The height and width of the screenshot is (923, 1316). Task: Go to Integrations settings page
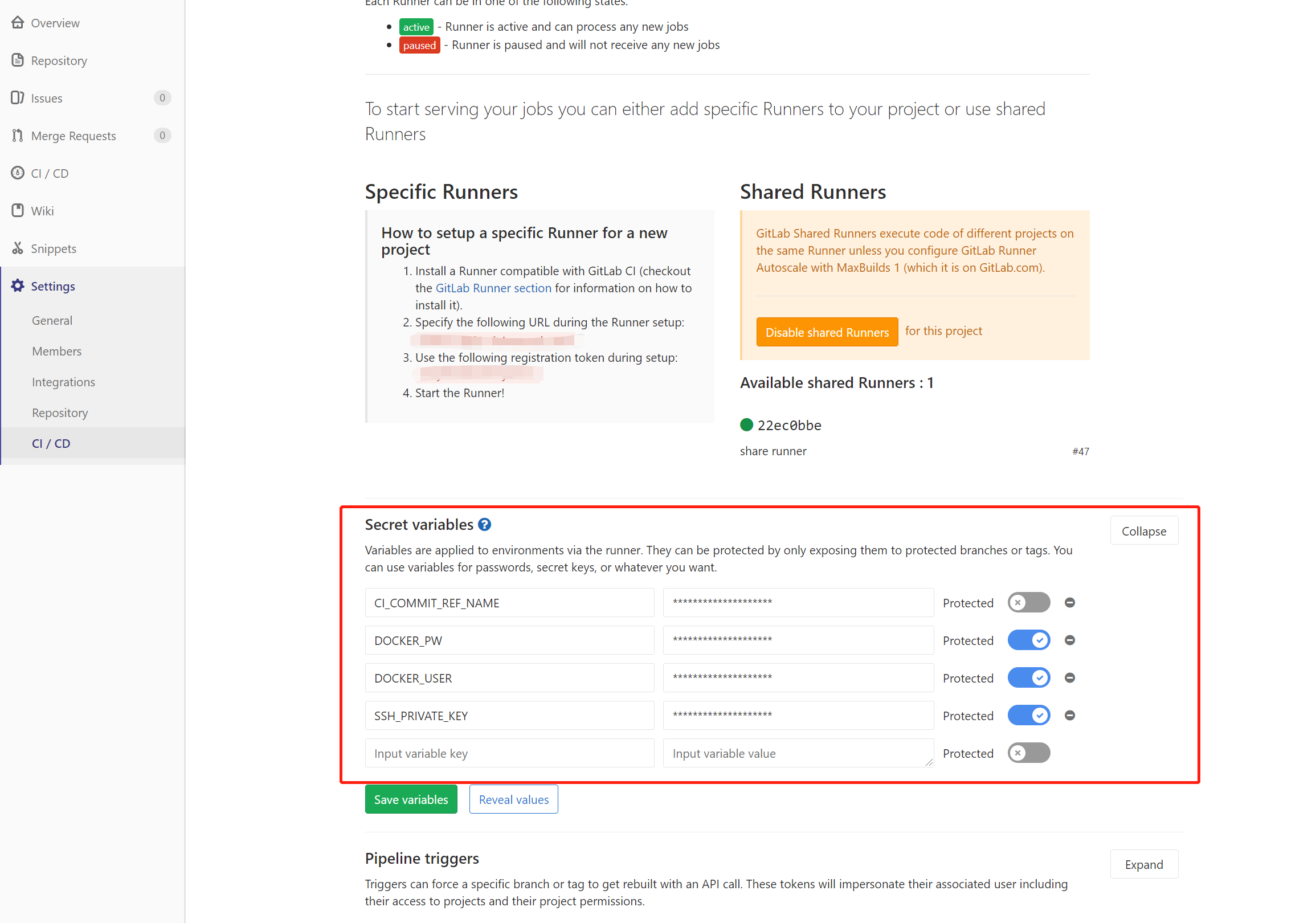tap(64, 382)
